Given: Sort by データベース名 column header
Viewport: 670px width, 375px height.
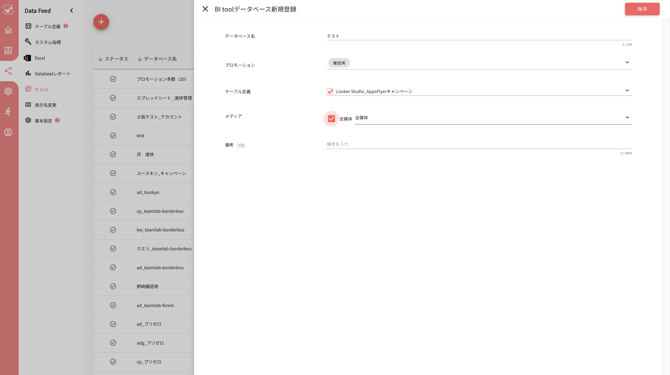Looking at the screenshot, I should 157,59.
